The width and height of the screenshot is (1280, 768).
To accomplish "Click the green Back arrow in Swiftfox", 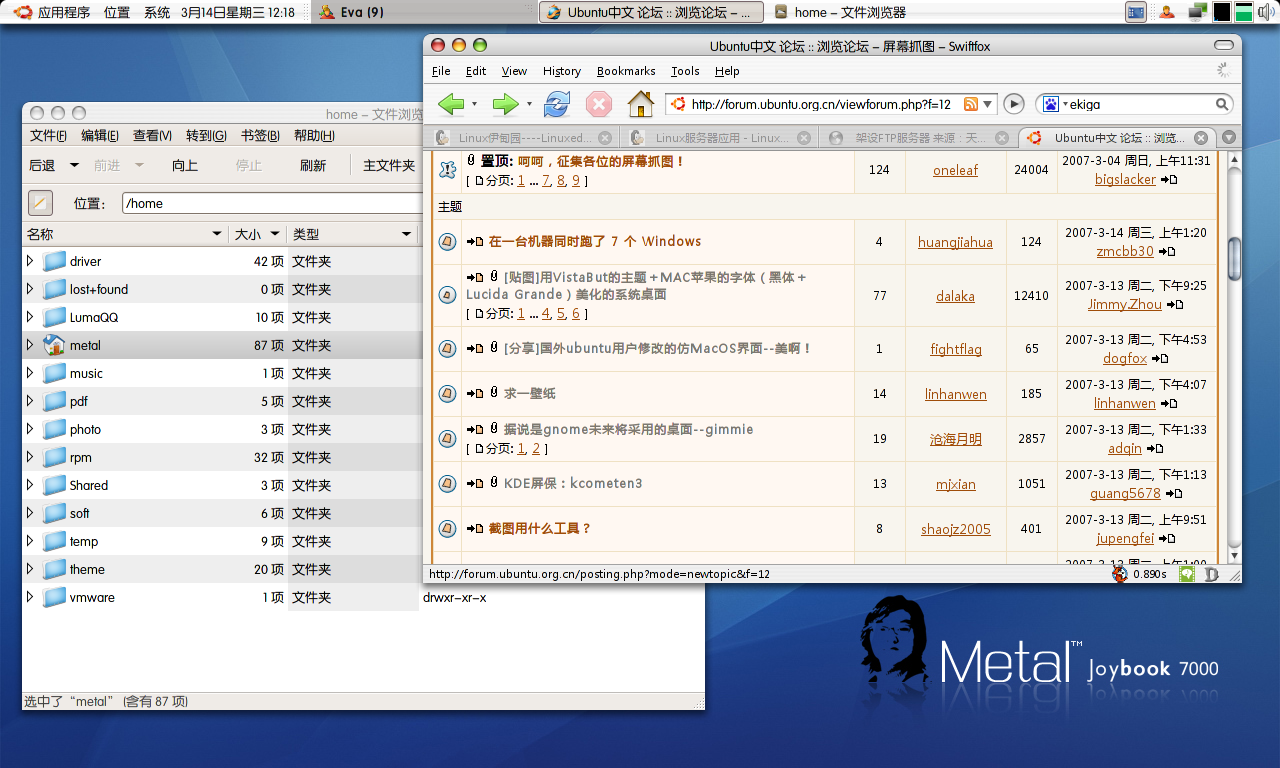I will [452, 104].
